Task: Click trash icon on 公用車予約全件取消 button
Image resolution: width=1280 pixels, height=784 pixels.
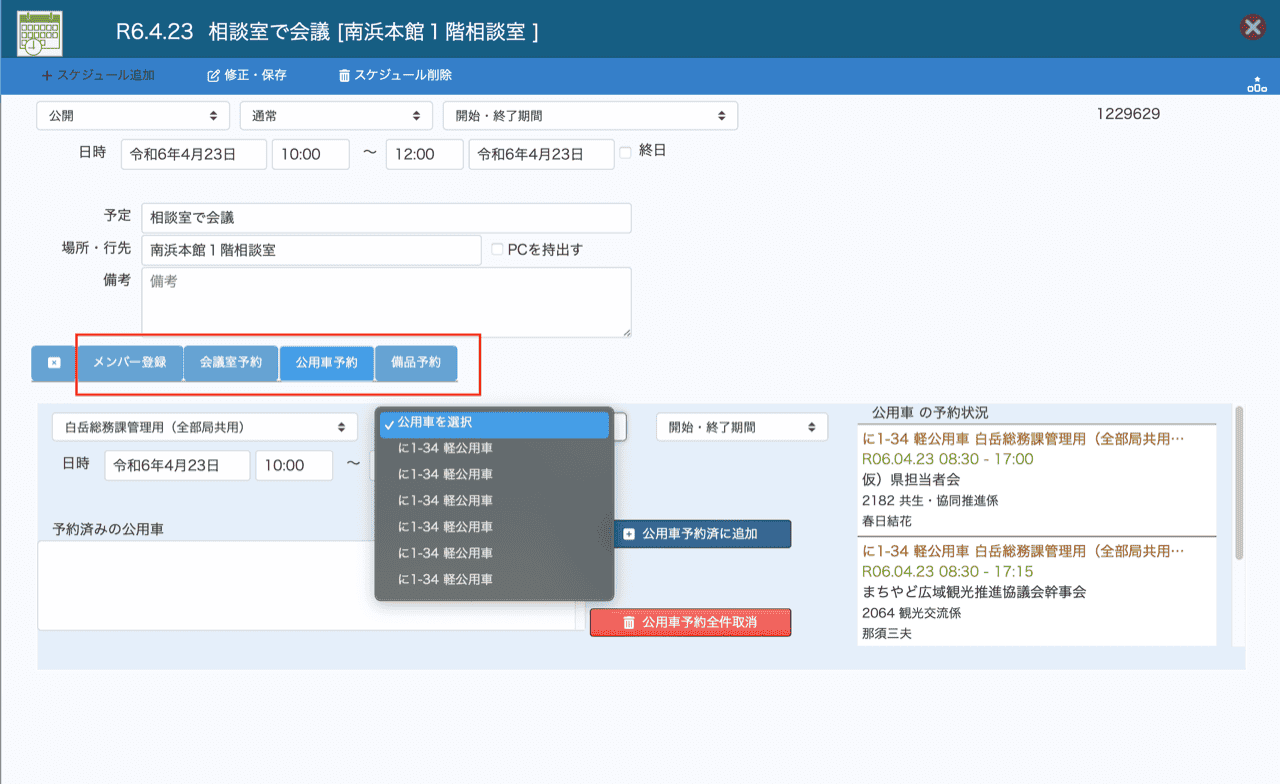Action: [629, 622]
